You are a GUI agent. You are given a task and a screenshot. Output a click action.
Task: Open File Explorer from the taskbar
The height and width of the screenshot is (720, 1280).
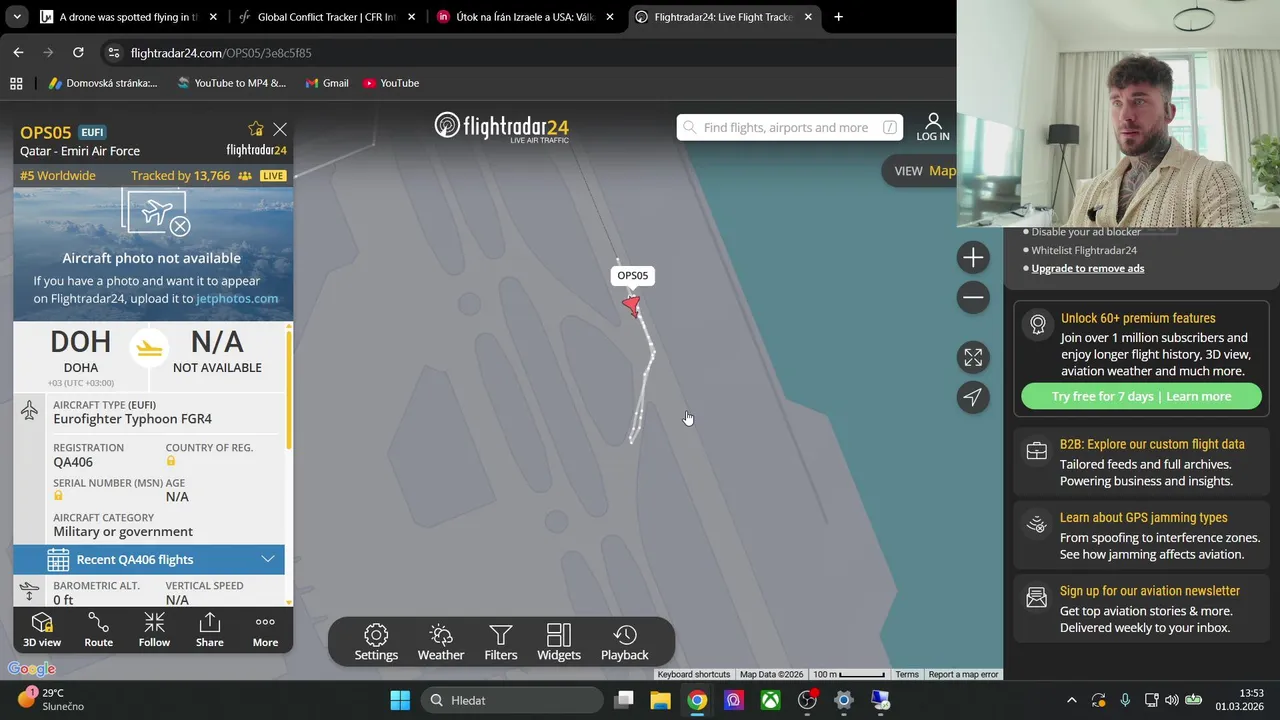(x=660, y=700)
